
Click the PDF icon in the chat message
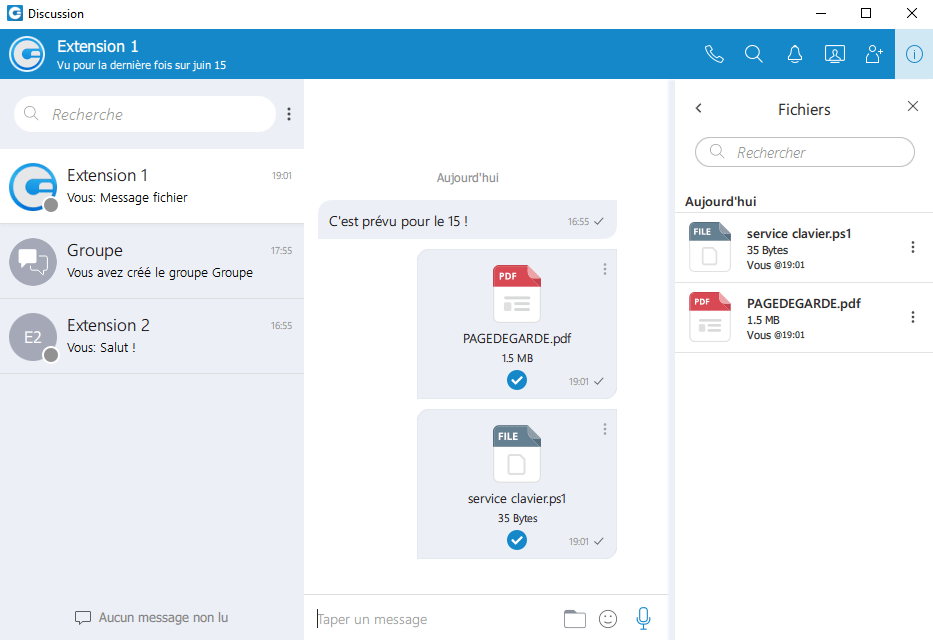pos(516,294)
